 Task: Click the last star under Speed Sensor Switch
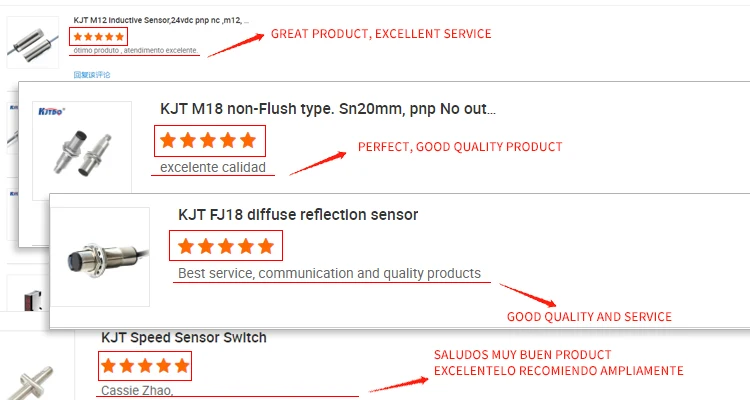pos(182,366)
